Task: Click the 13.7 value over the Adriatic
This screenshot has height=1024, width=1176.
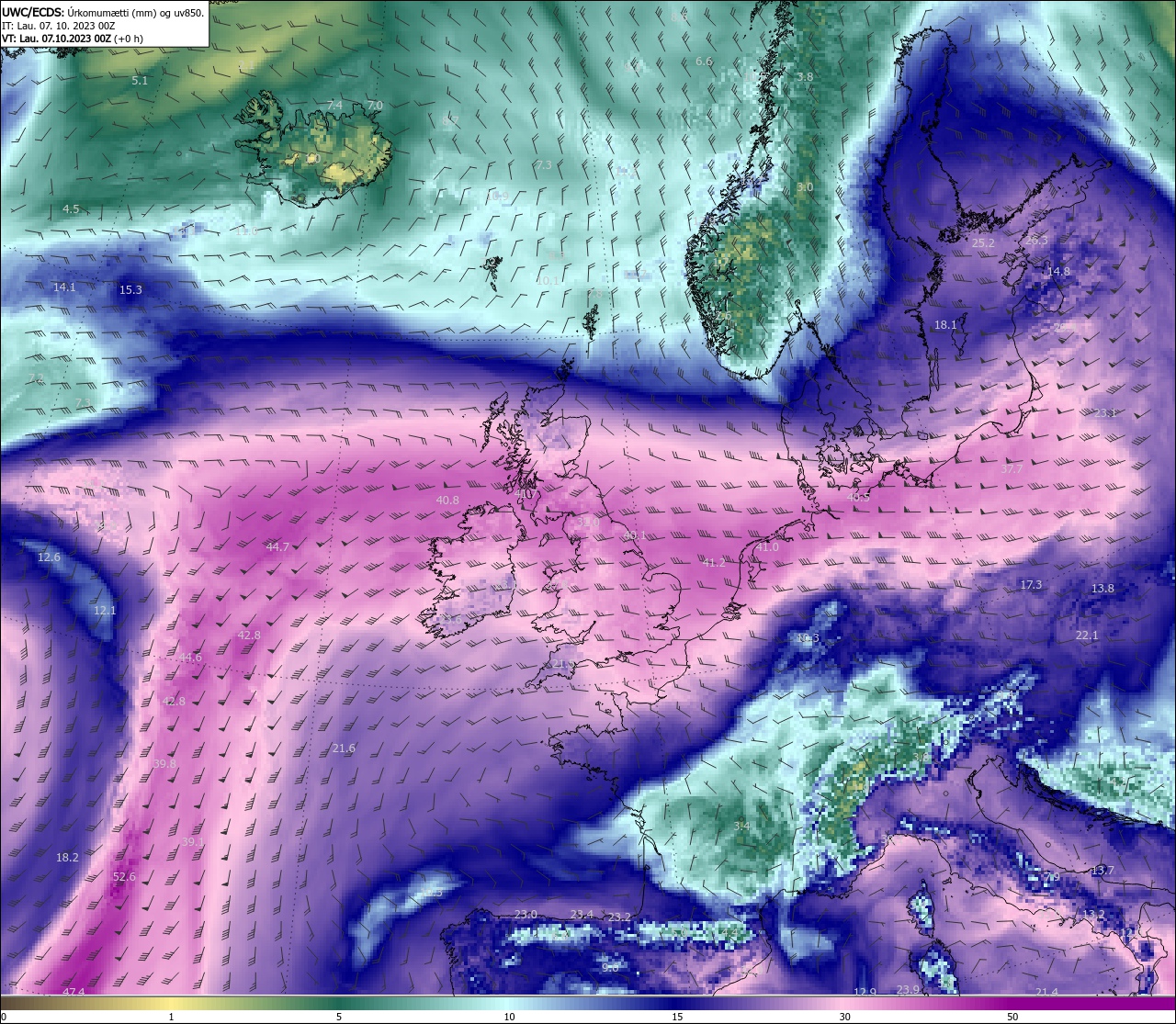Action: point(1102,871)
